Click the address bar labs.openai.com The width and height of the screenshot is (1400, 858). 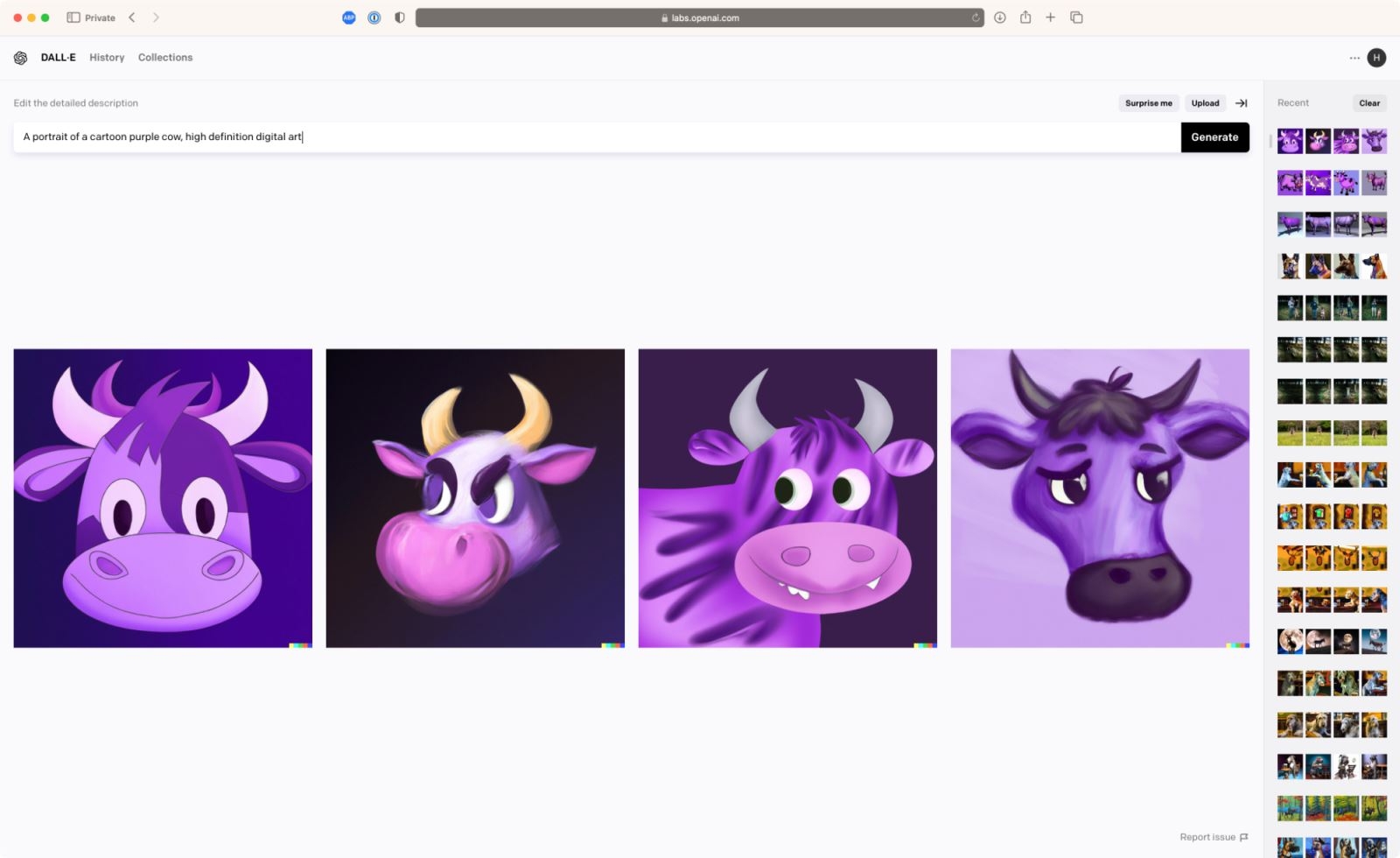tap(699, 18)
